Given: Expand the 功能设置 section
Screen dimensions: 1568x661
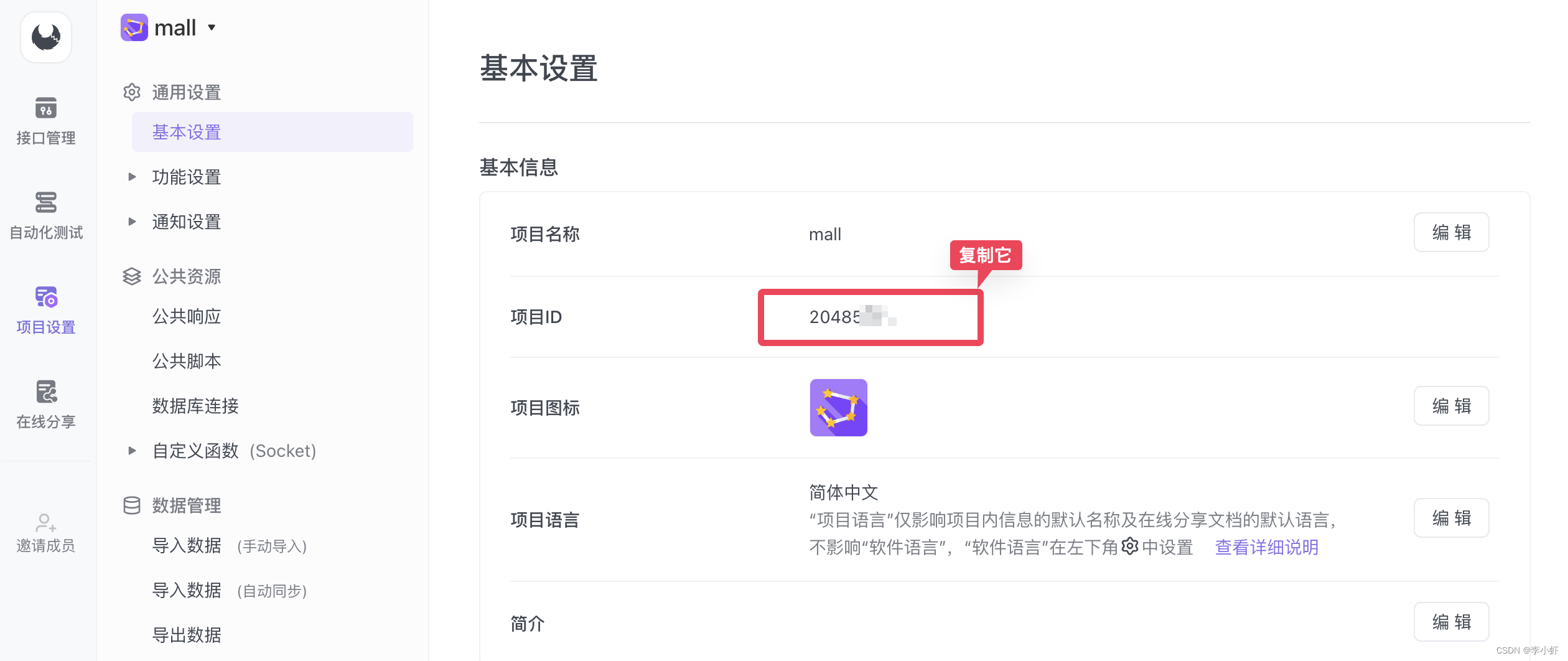Looking at the screenshot, I should [132, 177].
